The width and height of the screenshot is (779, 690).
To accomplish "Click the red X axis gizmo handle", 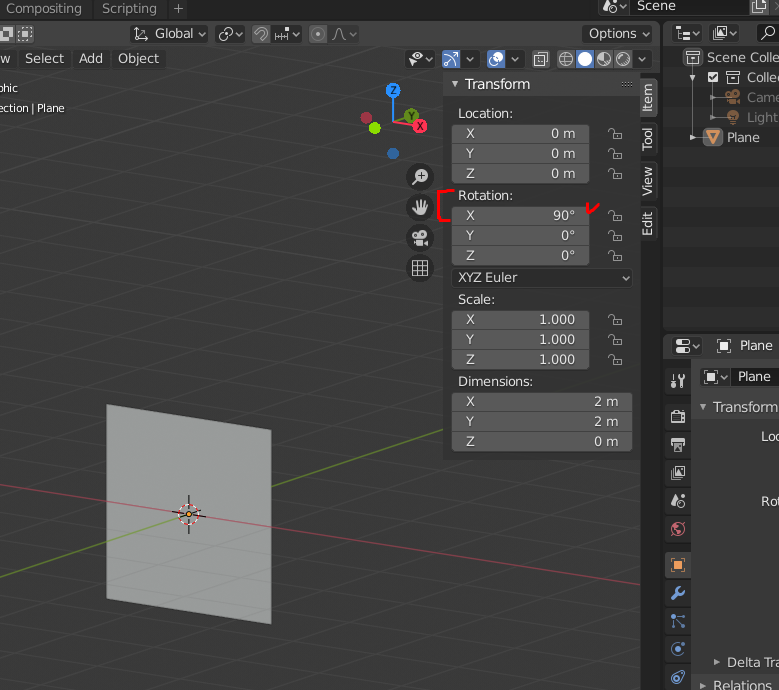I will pos(420,126).
